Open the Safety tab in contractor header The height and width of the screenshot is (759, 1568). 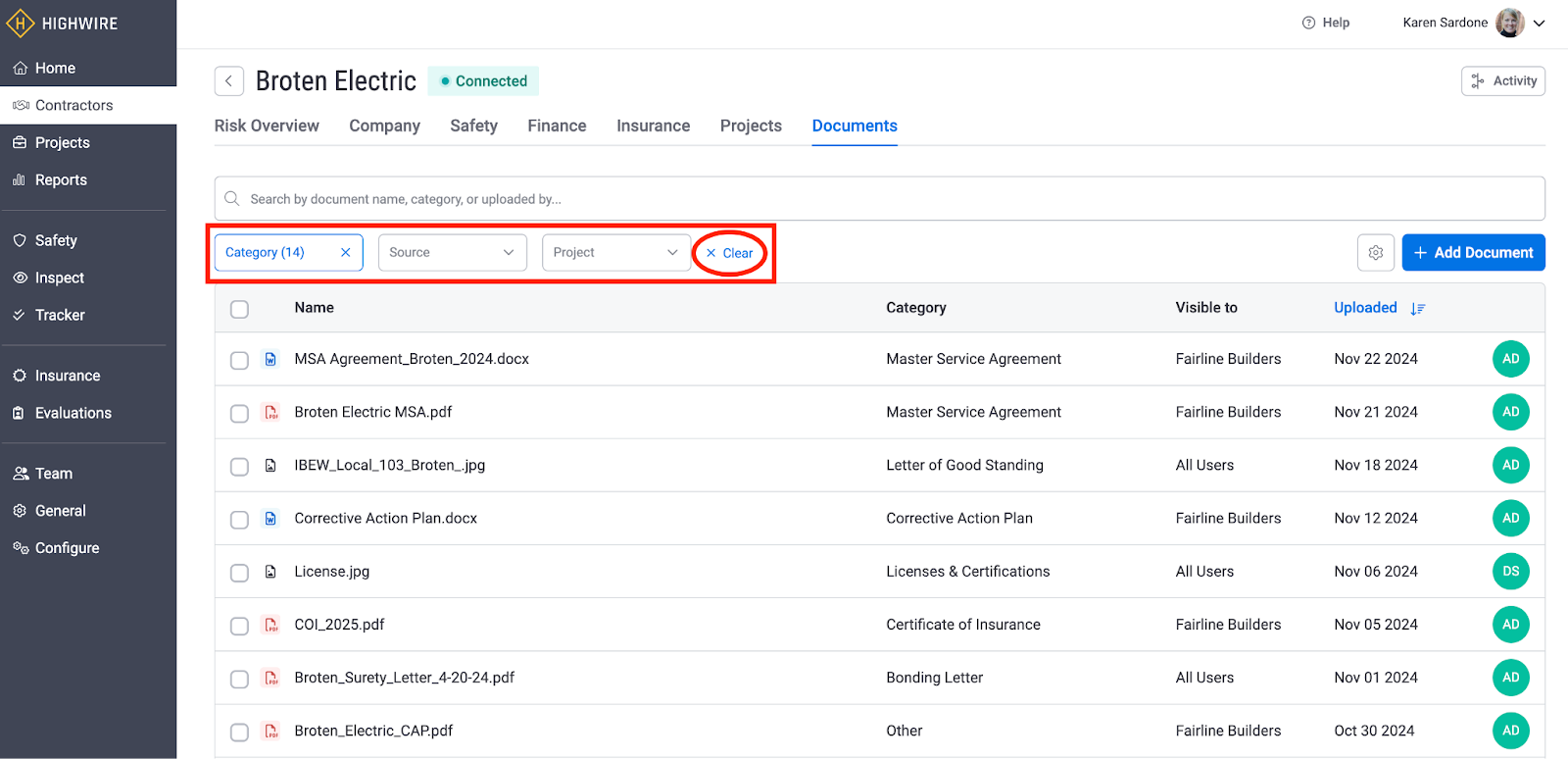(x=474, y=126)
